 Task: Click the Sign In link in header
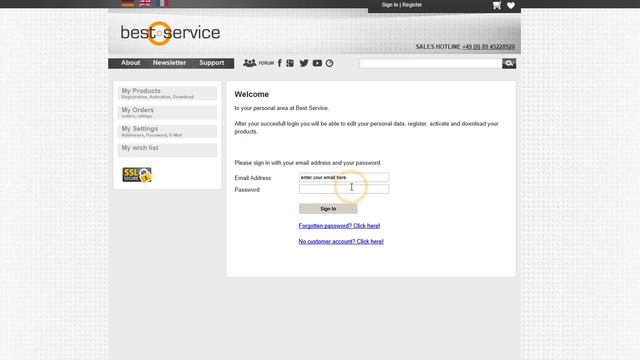tap(390, 5)
